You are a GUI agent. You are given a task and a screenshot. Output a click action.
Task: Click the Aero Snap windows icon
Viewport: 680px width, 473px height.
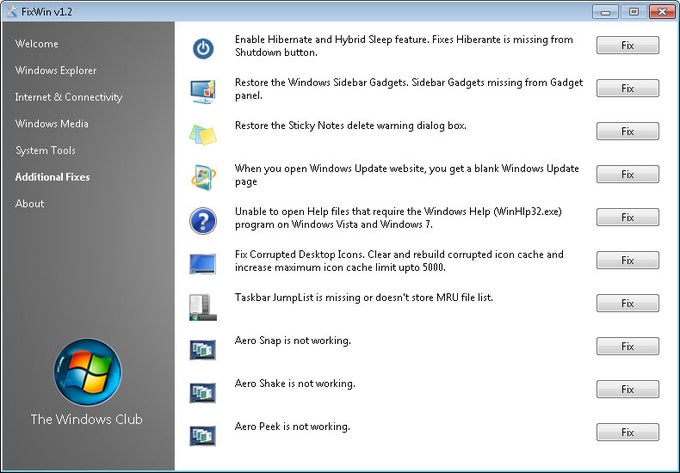point(203,349)
